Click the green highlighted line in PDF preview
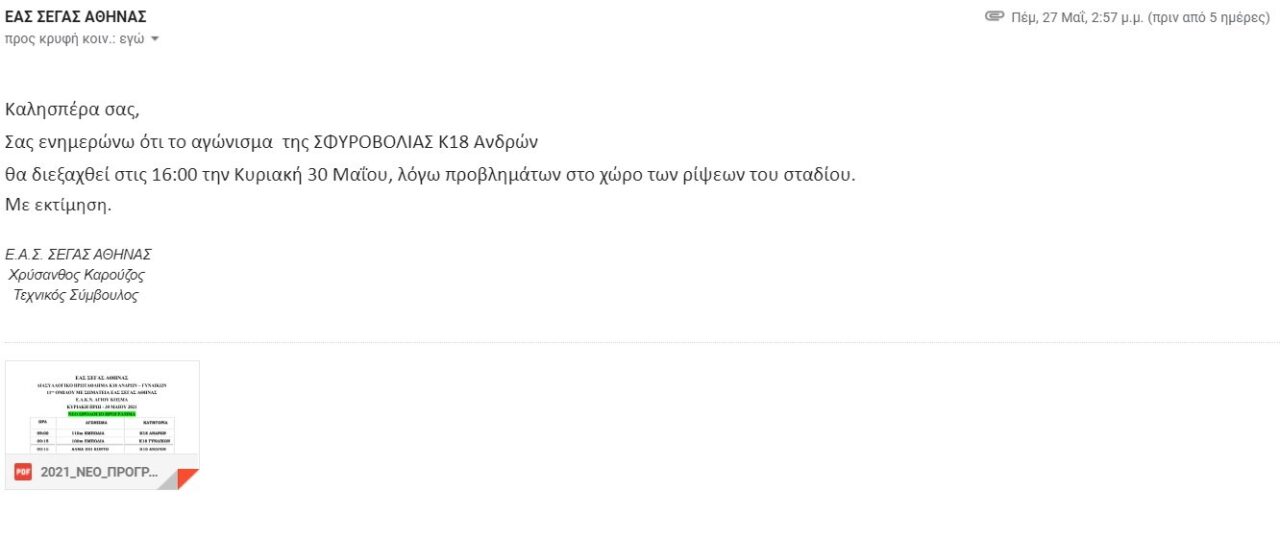The height and width of the screenshot is (540, 1280). 102,413
